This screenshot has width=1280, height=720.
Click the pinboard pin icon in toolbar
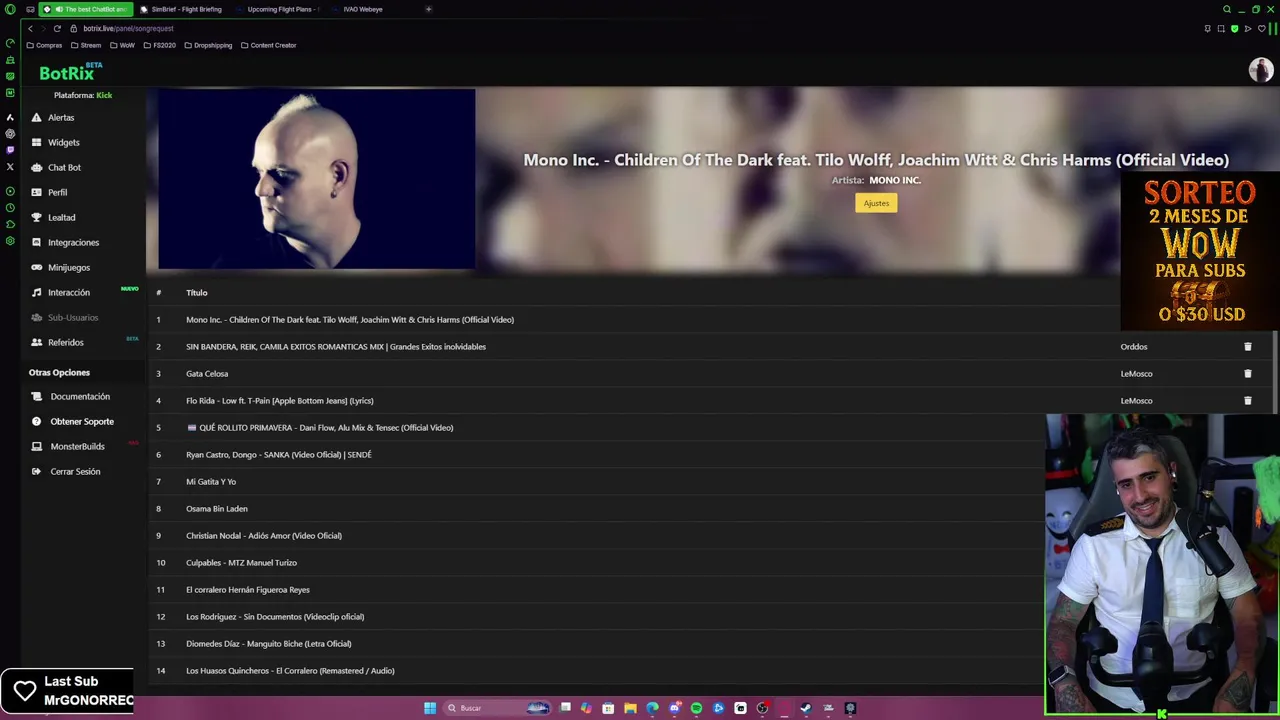[x=1208, y=28]
